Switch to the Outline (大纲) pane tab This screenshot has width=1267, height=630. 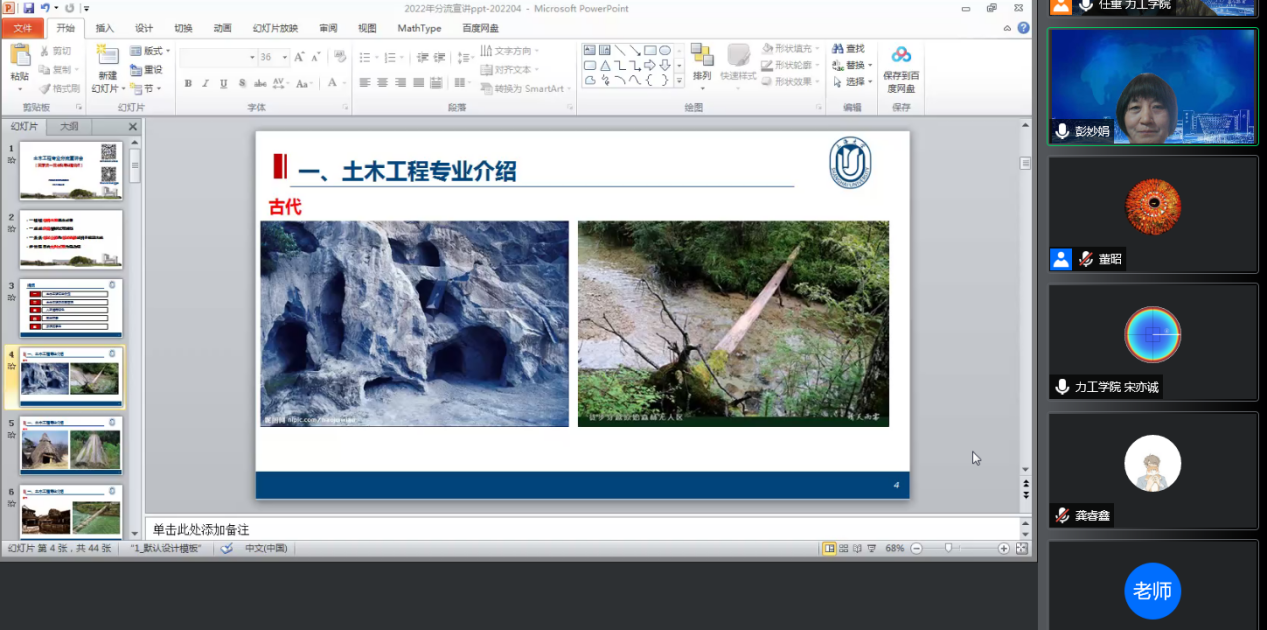pyautogui.click(x=69, y=127)
